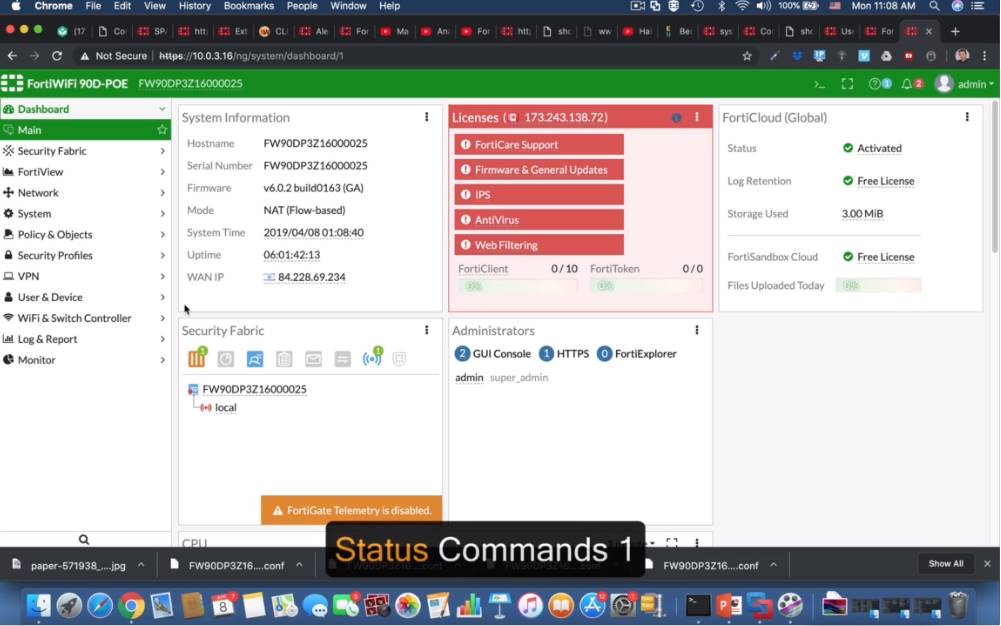This screenshot has width=1001, height=626.
Task: Click the wireless FortiAP icon in Security Fabric
Action: point(371,358)
